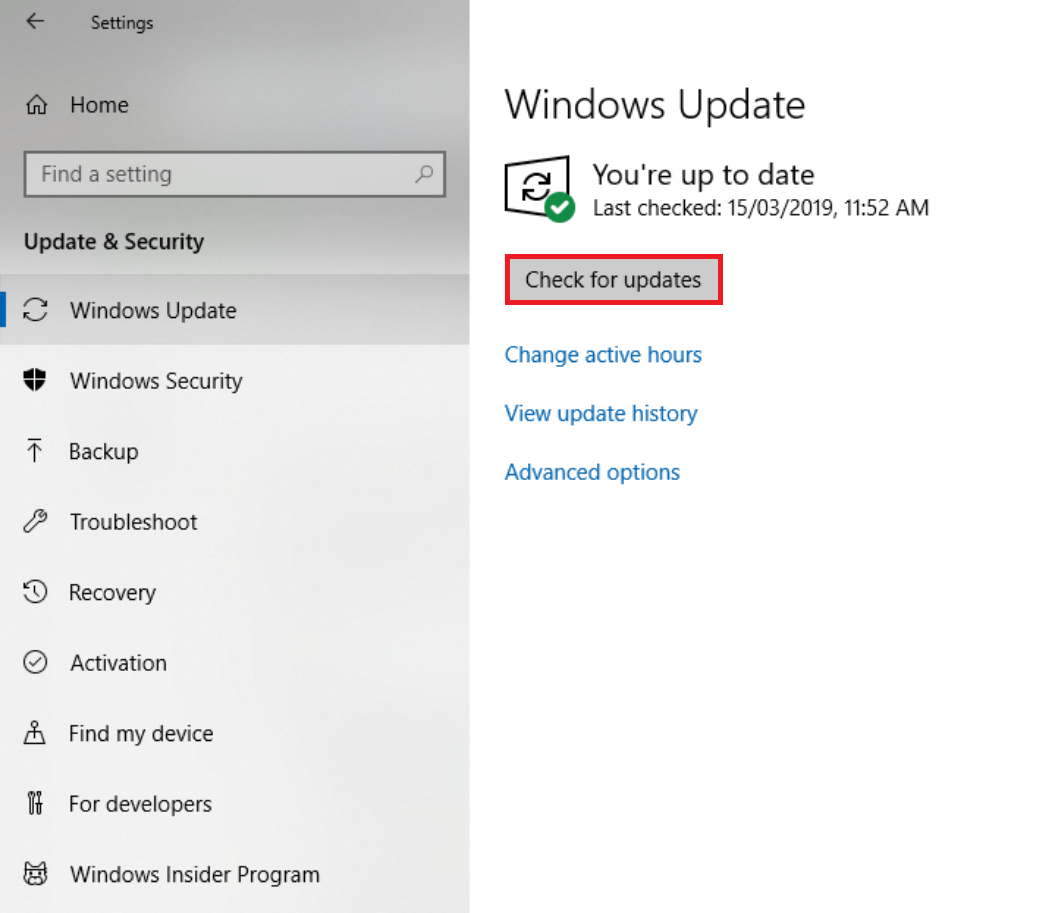The height and width of the screenshot is (913, 1057).
Task: Click the magnifier icon in the search box
Action: pos(424,174)
